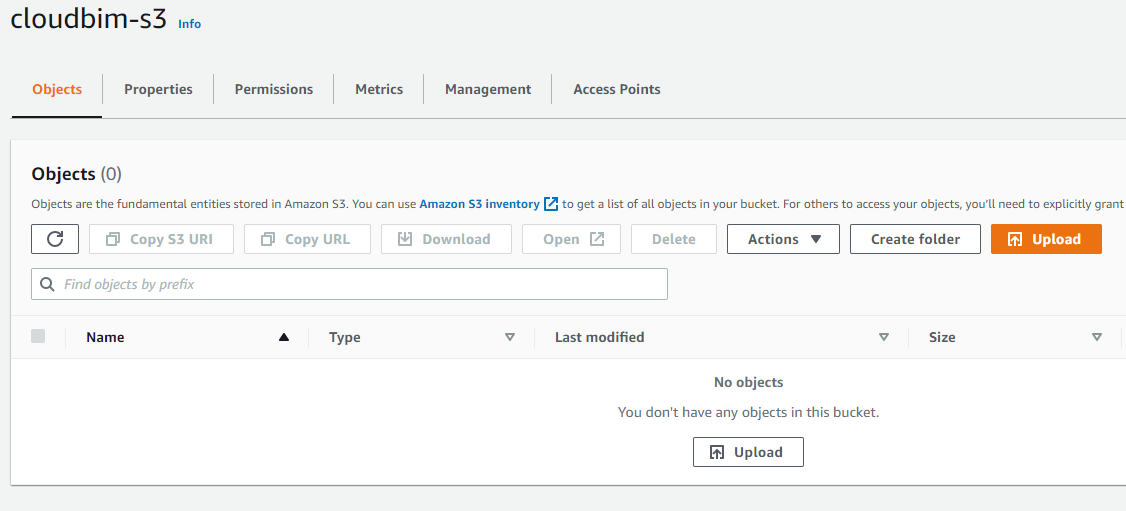Select the Access Points tab
The image size is (1126, 511).
pos(617,90)
